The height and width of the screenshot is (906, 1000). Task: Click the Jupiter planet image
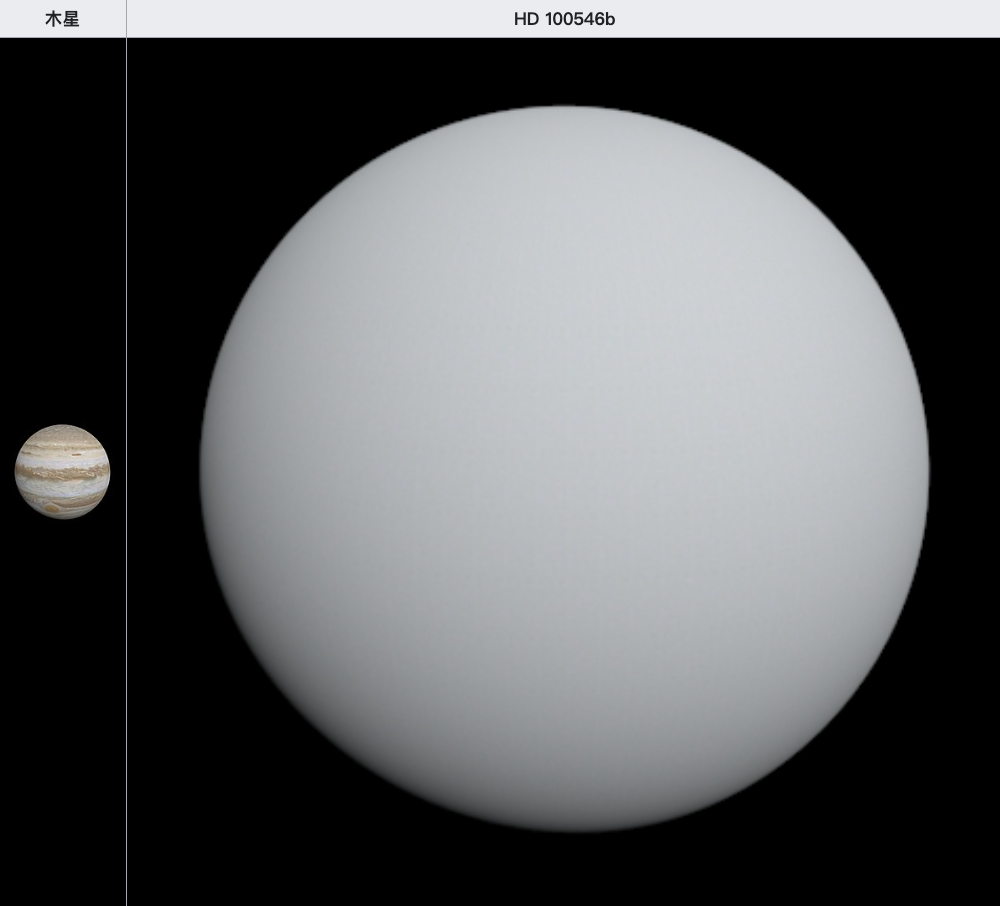pos(62,472)
